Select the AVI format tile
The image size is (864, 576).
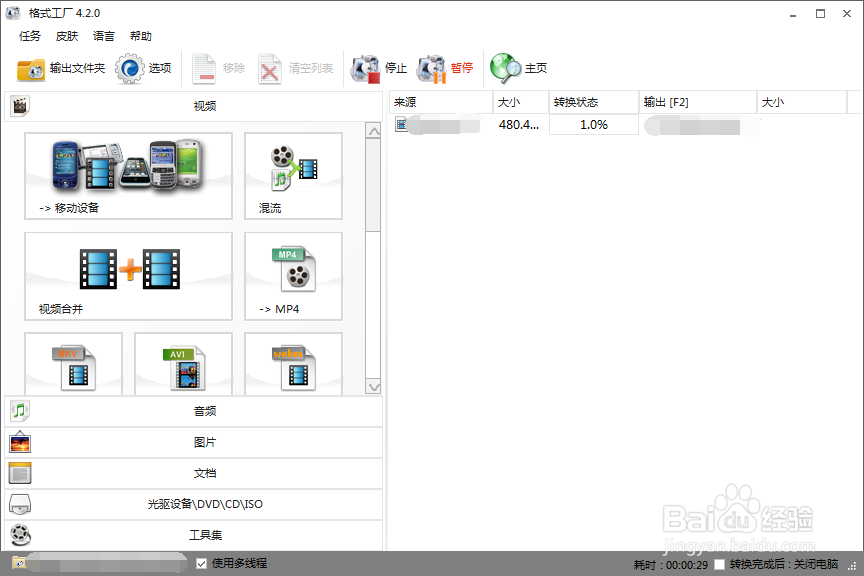(x=183, y=364)
